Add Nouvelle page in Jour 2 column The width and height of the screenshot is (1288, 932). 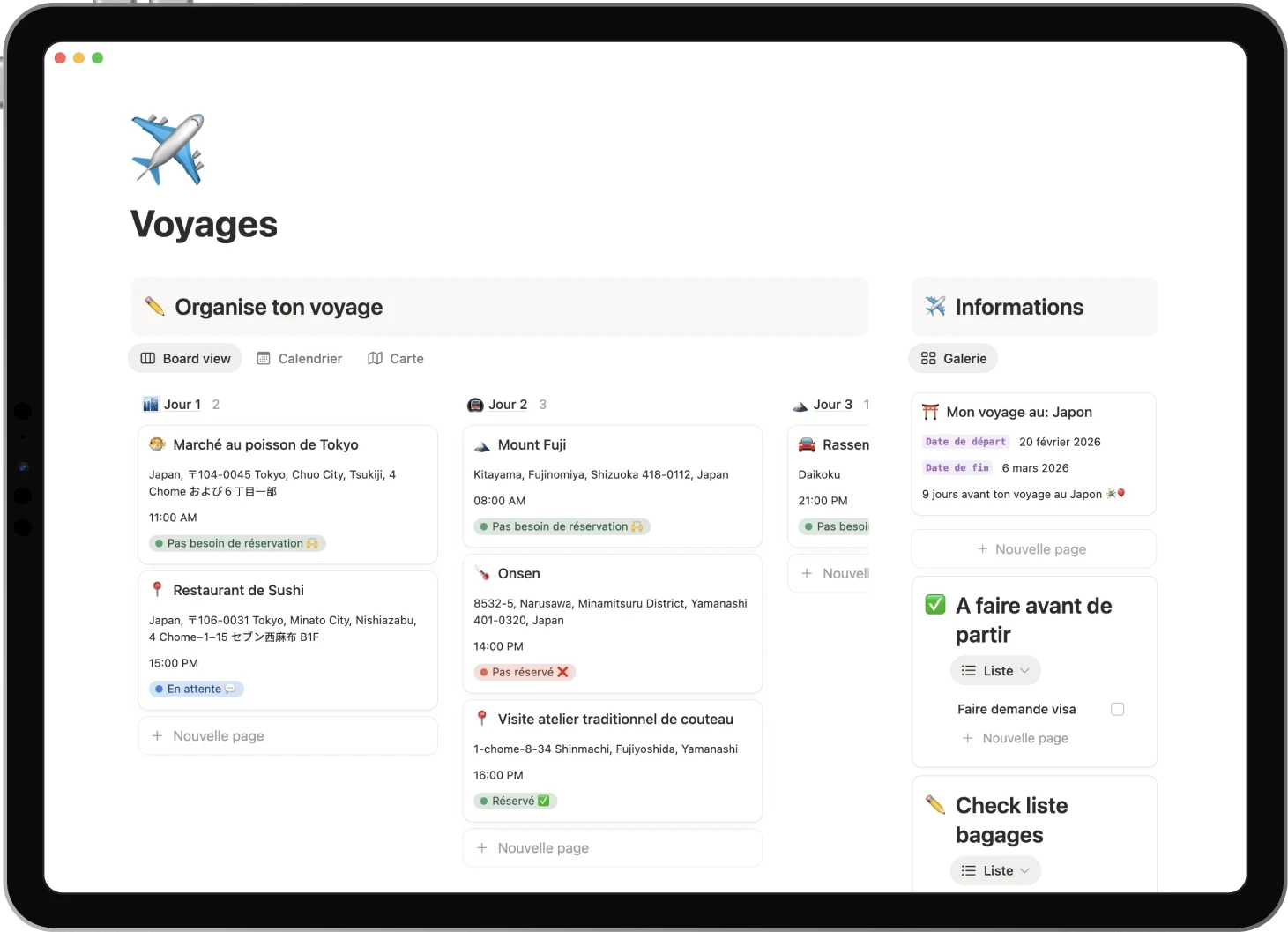tap(613, 847)
